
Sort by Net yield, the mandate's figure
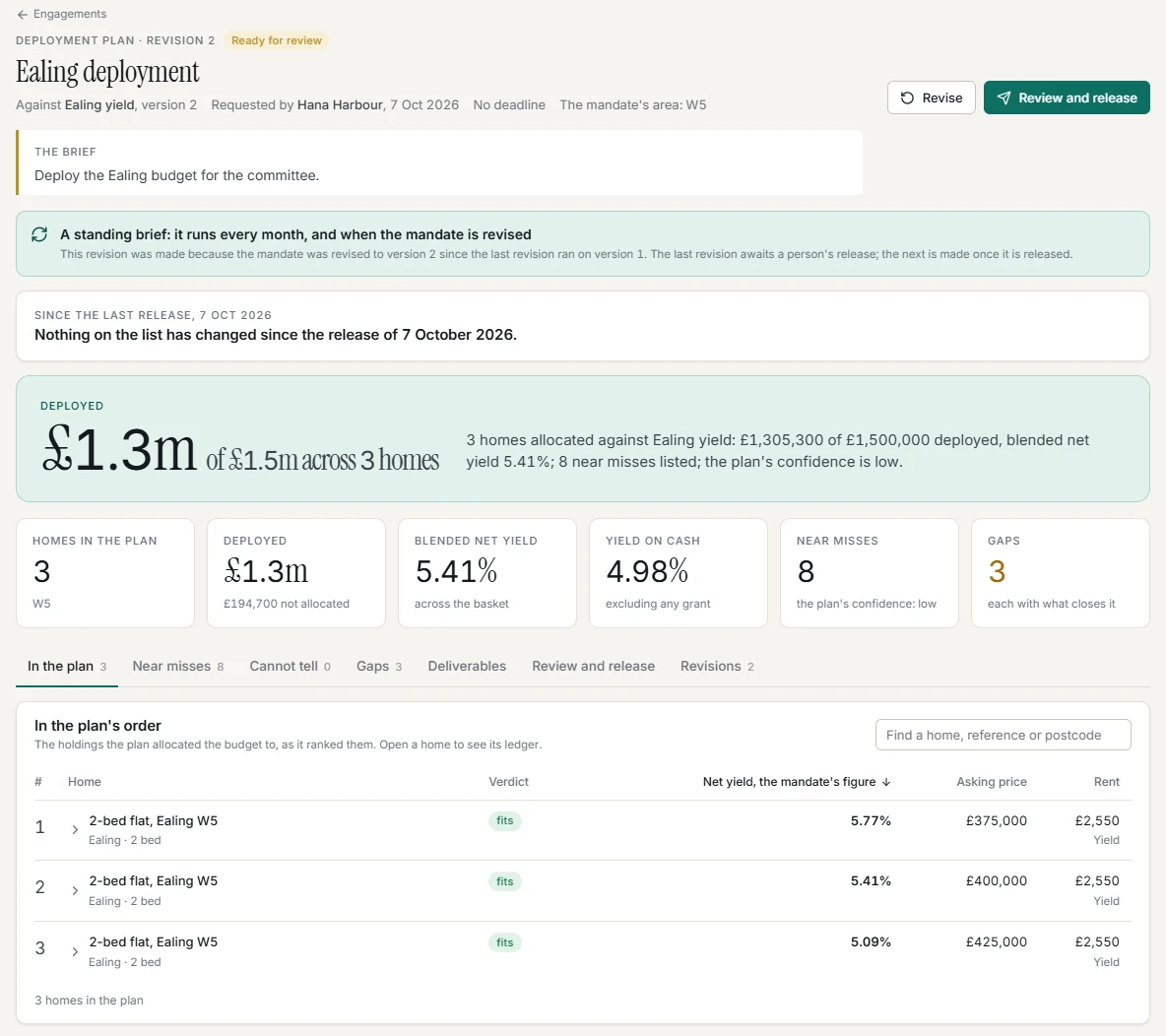pyautogui.click(x=797, y=782)
